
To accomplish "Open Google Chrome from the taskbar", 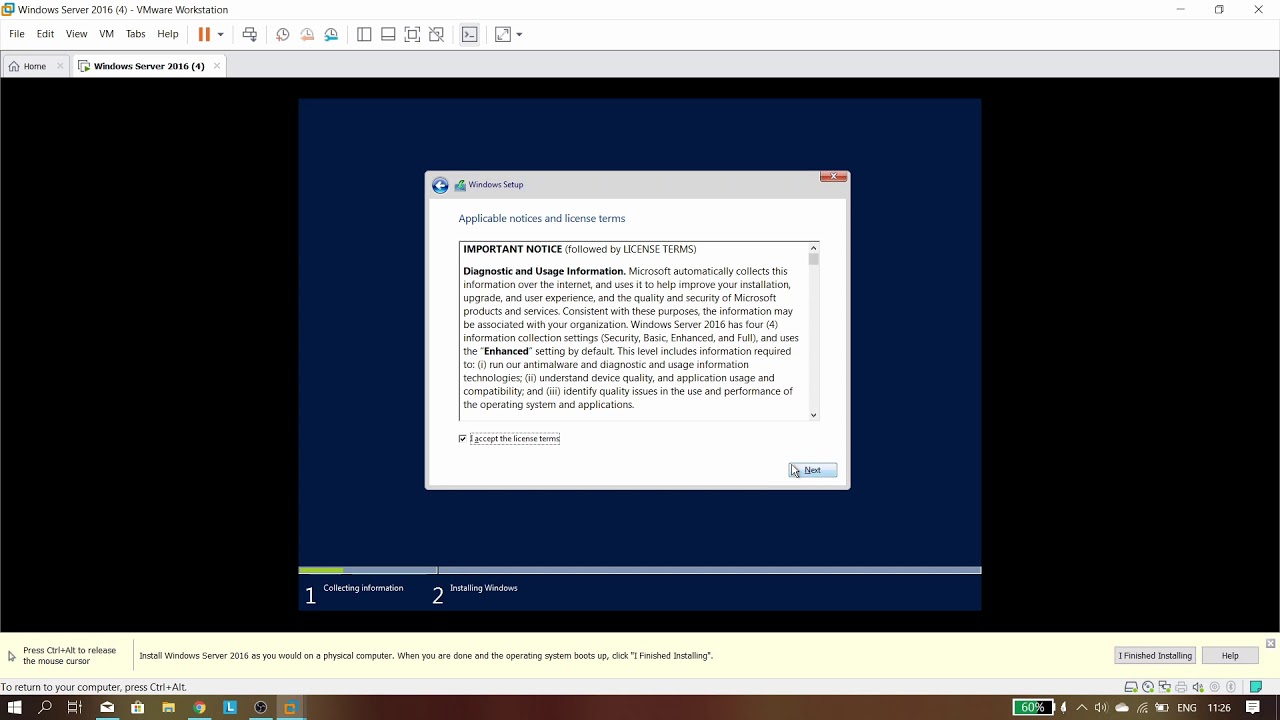I will (199, 707).
